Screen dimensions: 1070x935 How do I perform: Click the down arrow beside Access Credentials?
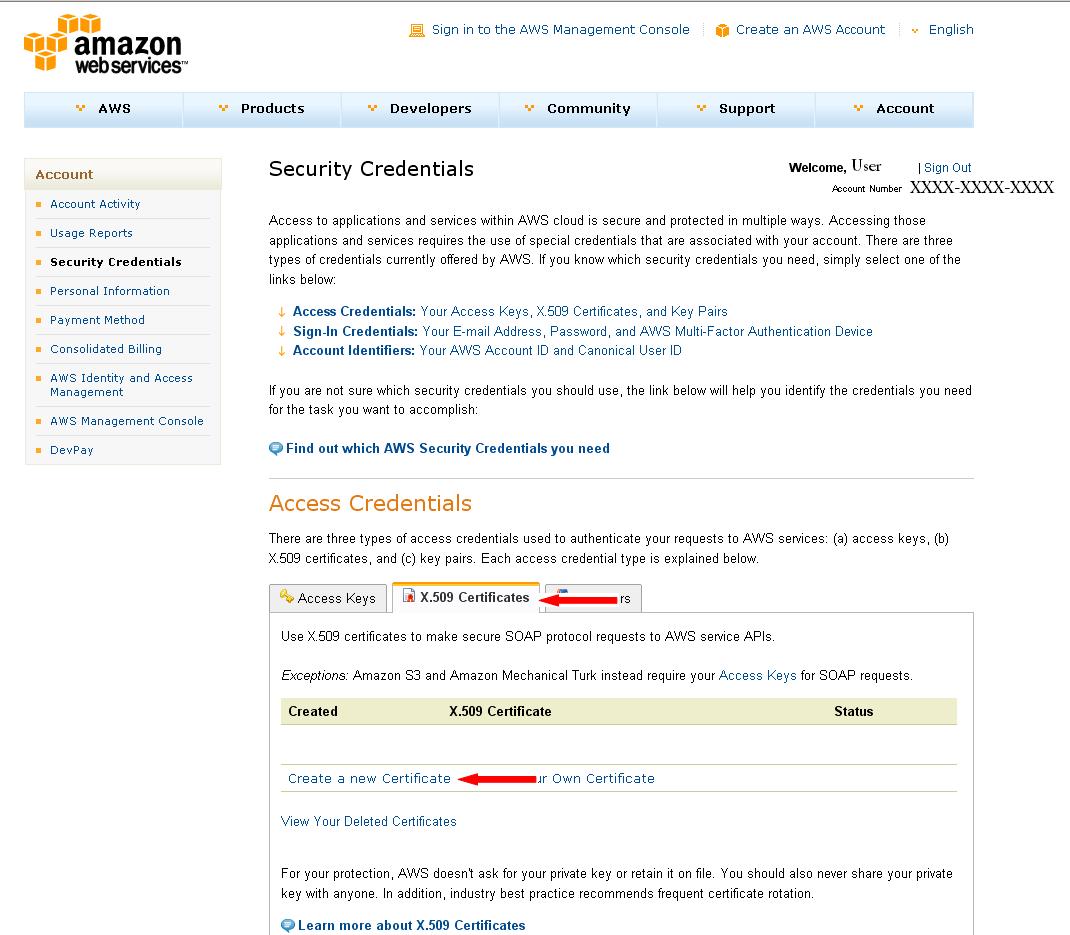pos(282,312)
